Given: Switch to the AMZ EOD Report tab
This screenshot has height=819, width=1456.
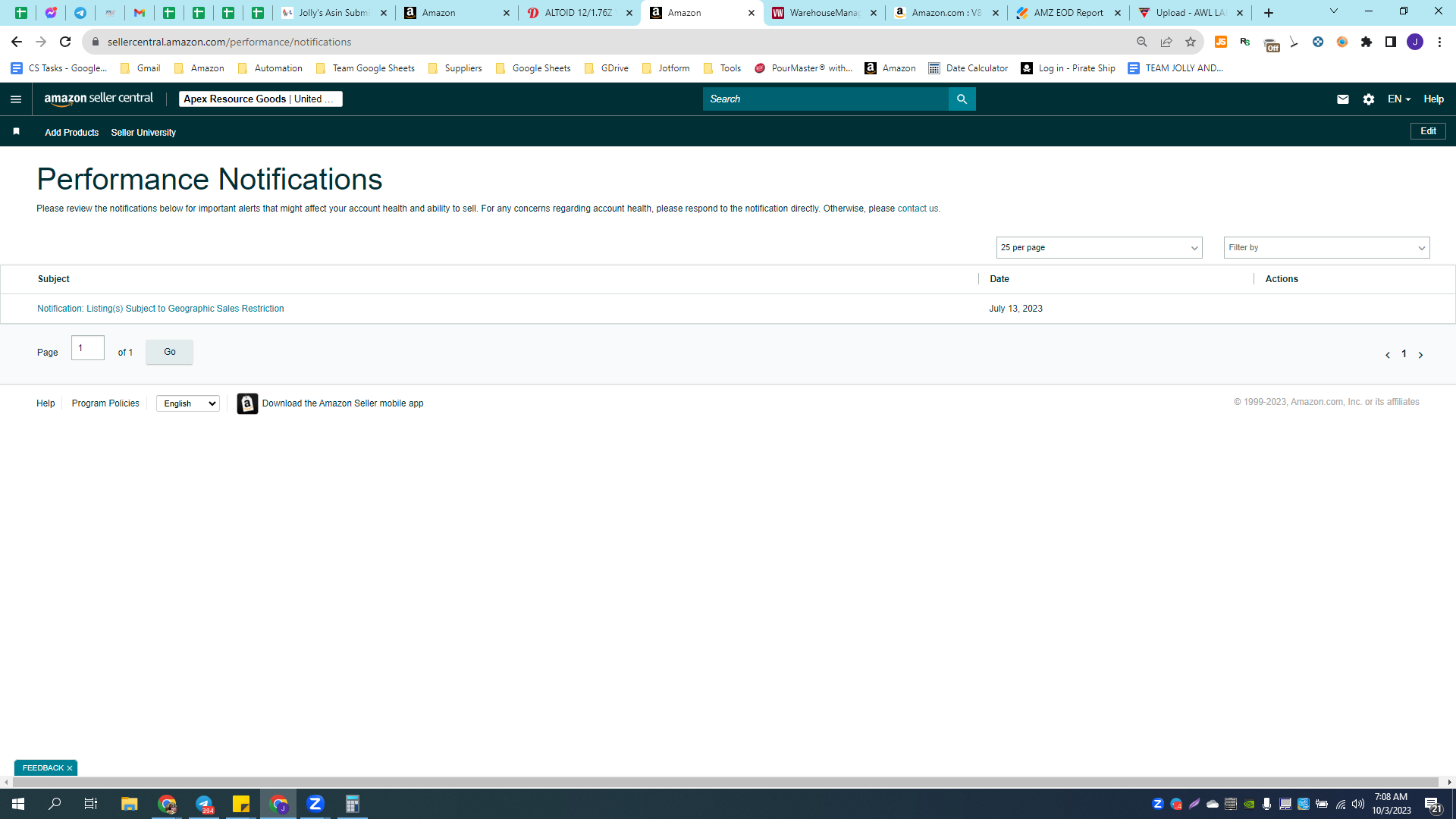Looking at the screenshot, I should click(1069, 13).
